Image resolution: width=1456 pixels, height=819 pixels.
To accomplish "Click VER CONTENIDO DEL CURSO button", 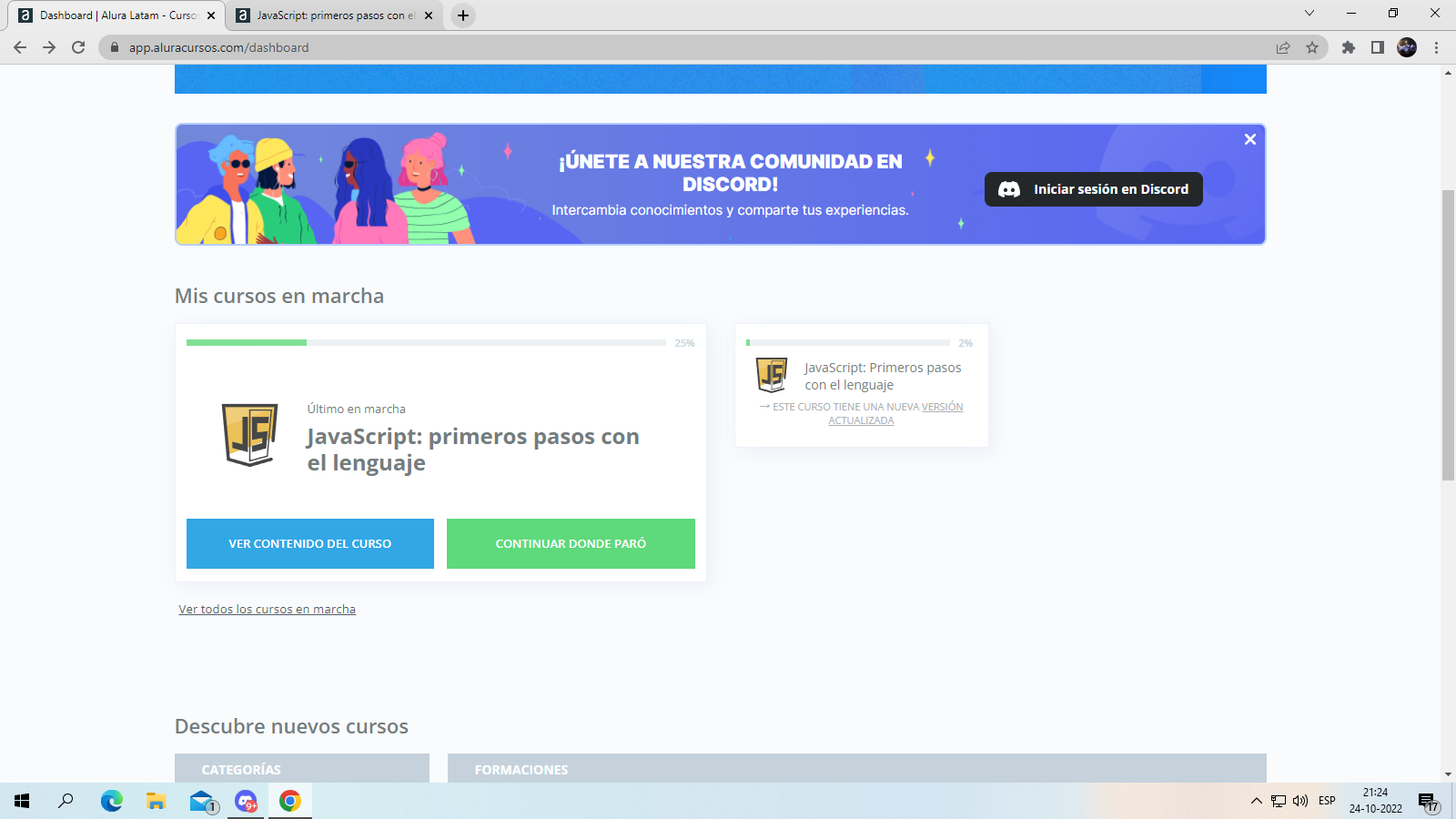I will (310, 543).
